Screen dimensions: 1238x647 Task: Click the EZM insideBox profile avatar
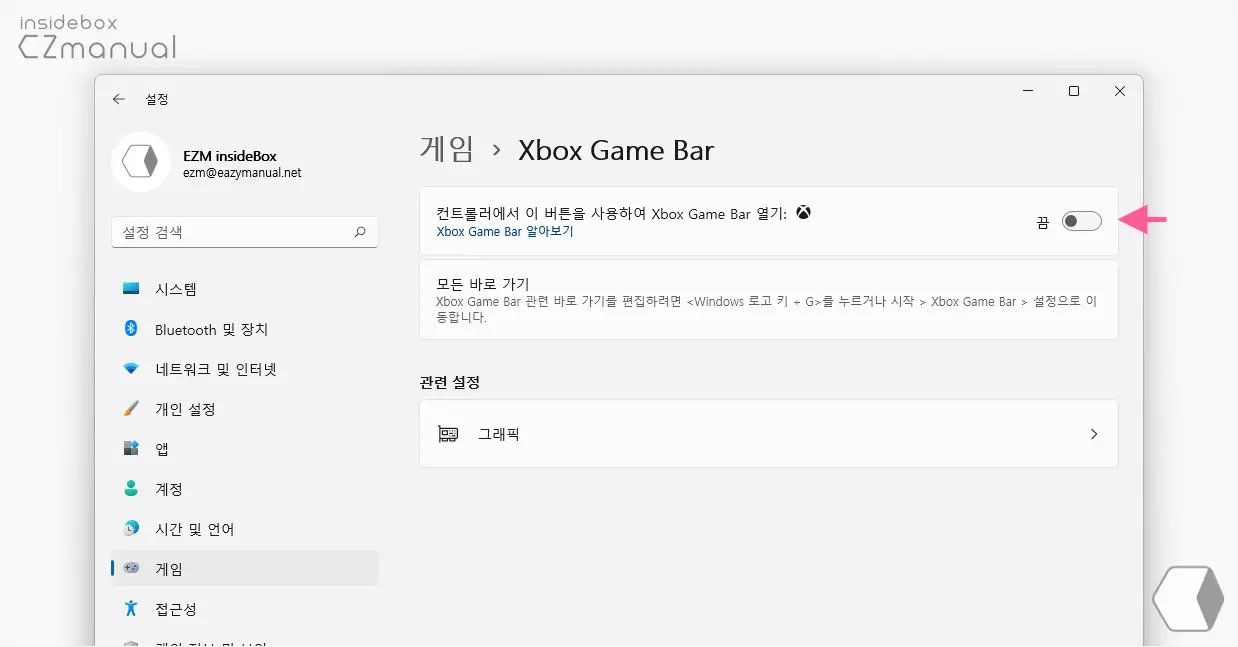pos(140,161)
